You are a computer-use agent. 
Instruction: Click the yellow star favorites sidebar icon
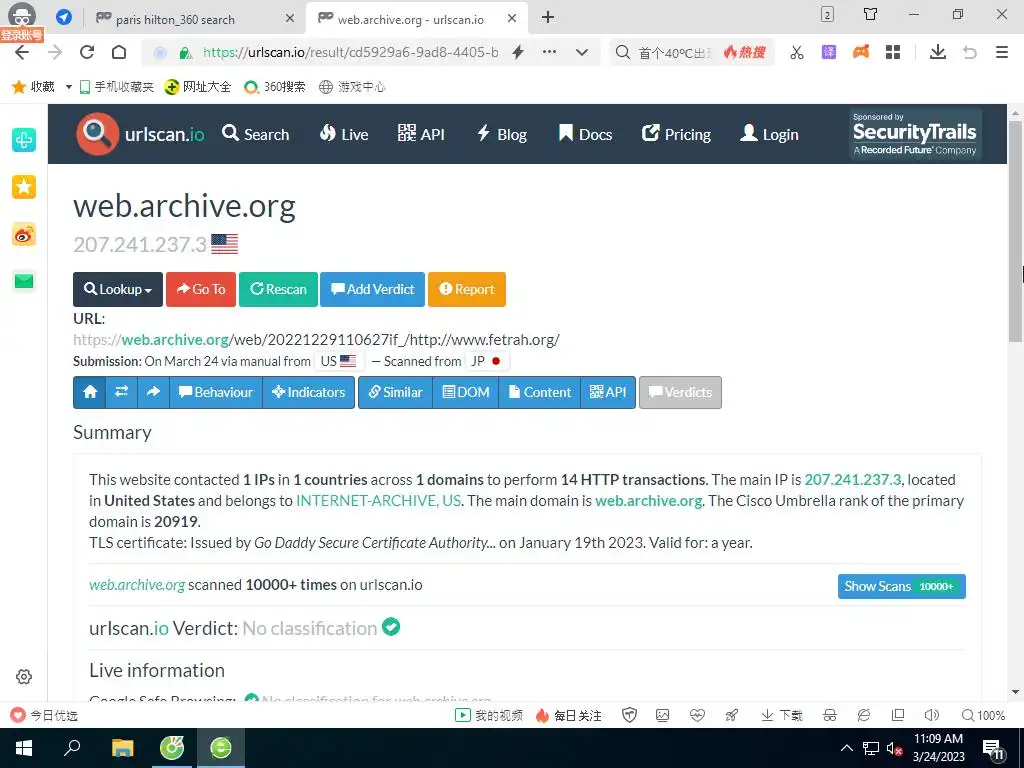24,187
